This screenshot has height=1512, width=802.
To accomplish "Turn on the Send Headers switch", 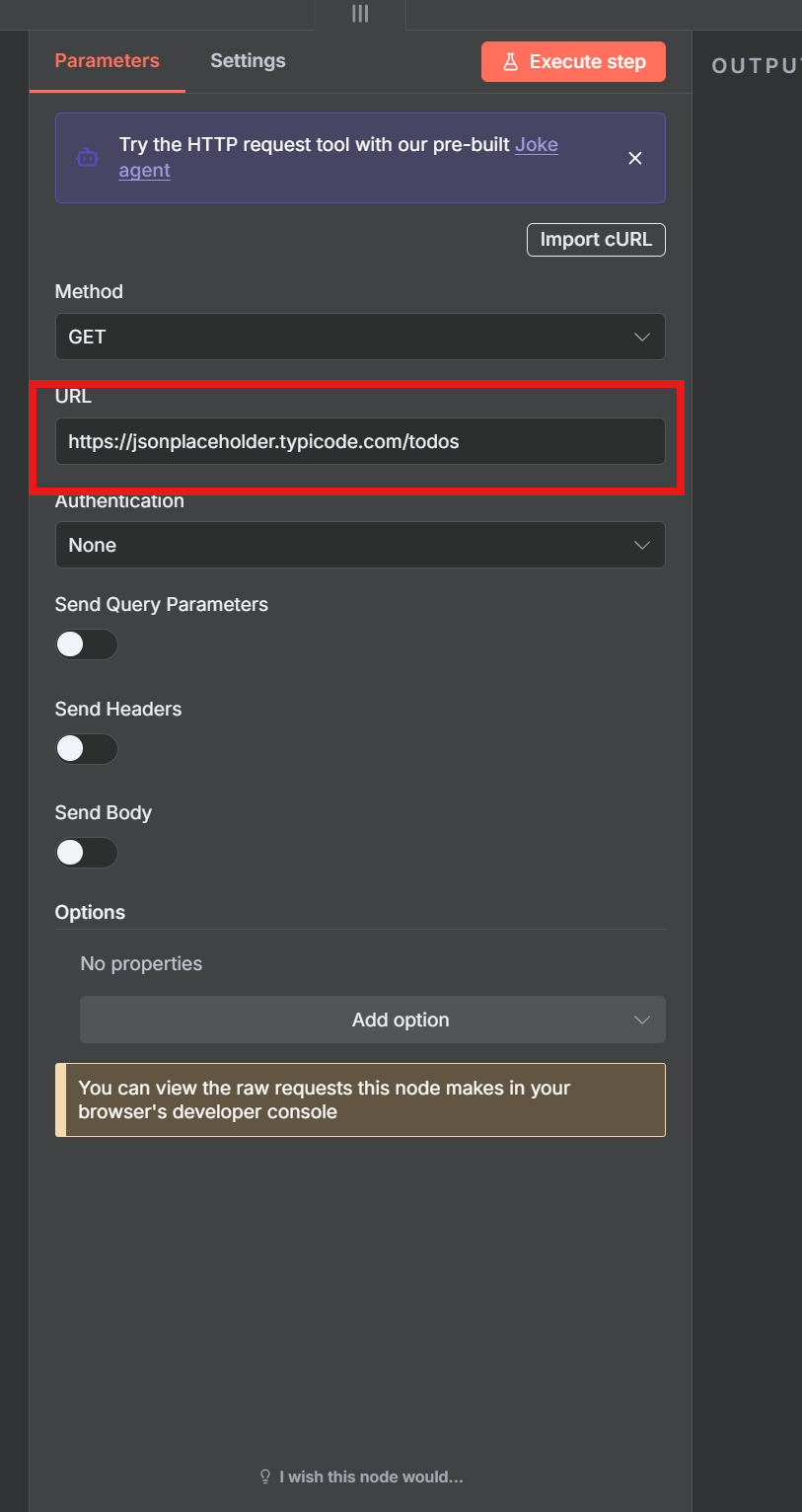I will tap(87, 748).
